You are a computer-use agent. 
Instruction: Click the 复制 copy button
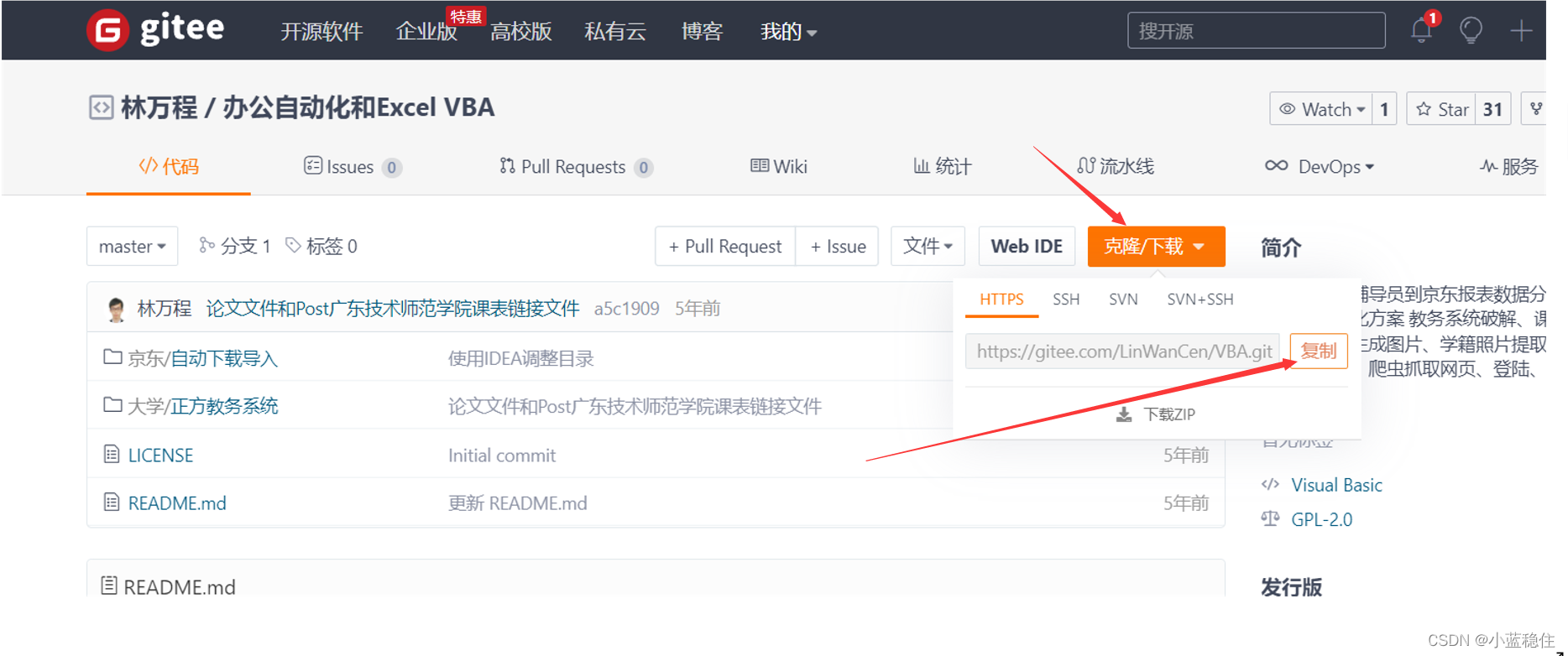tap(1319, 351)
